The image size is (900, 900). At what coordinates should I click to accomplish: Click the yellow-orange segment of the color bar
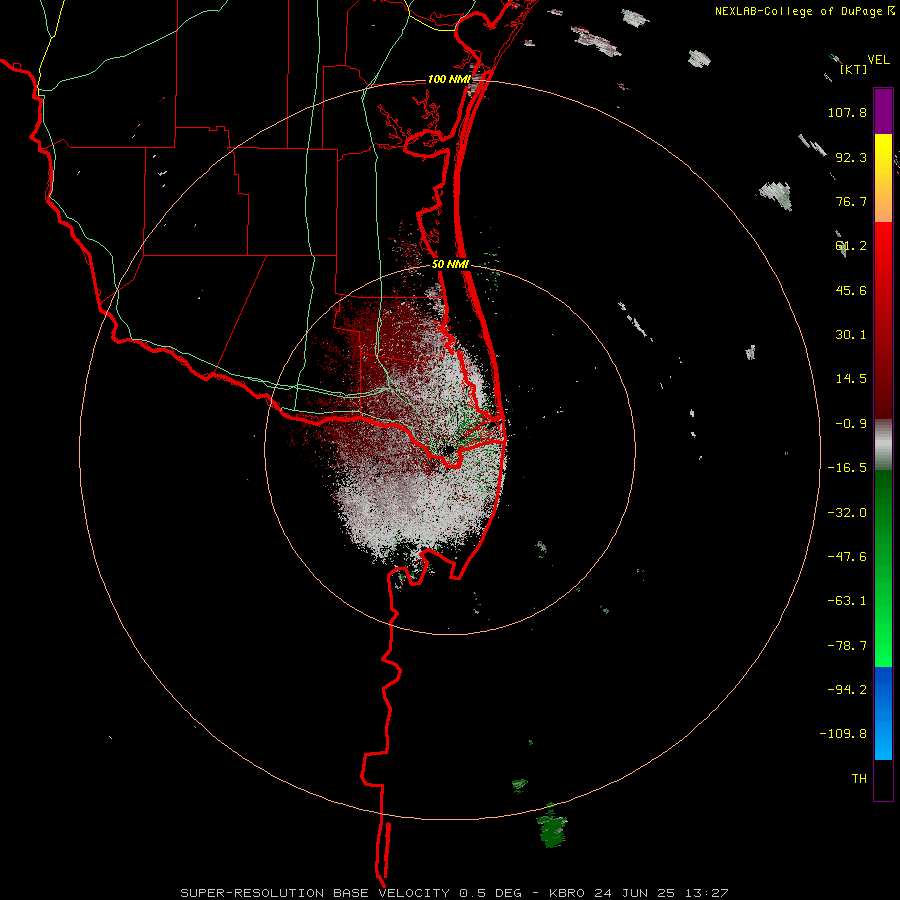tap(883, 178)
